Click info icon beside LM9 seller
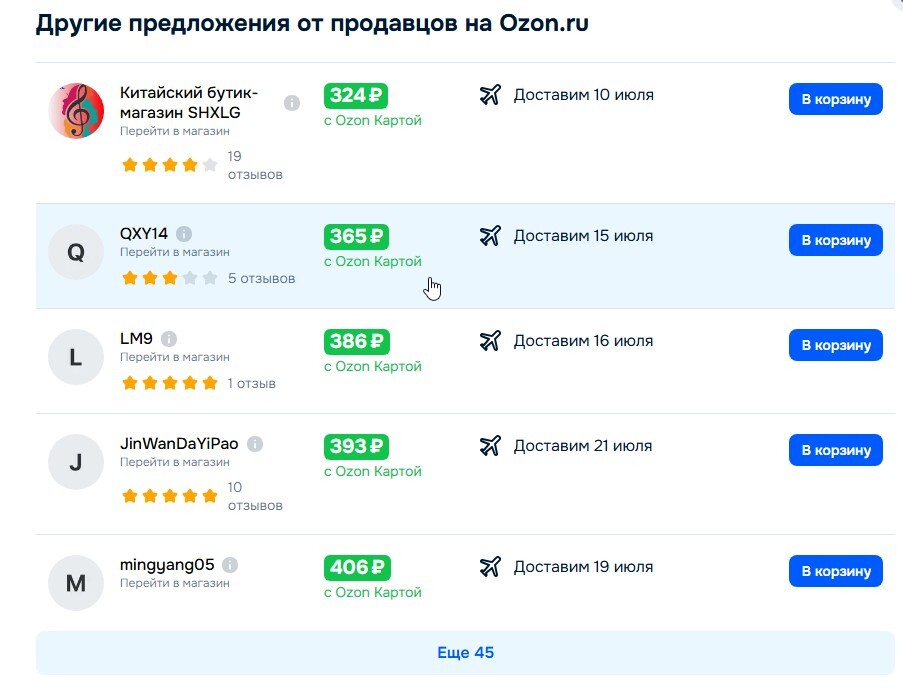The image size is (903, 693). point(169,339)
